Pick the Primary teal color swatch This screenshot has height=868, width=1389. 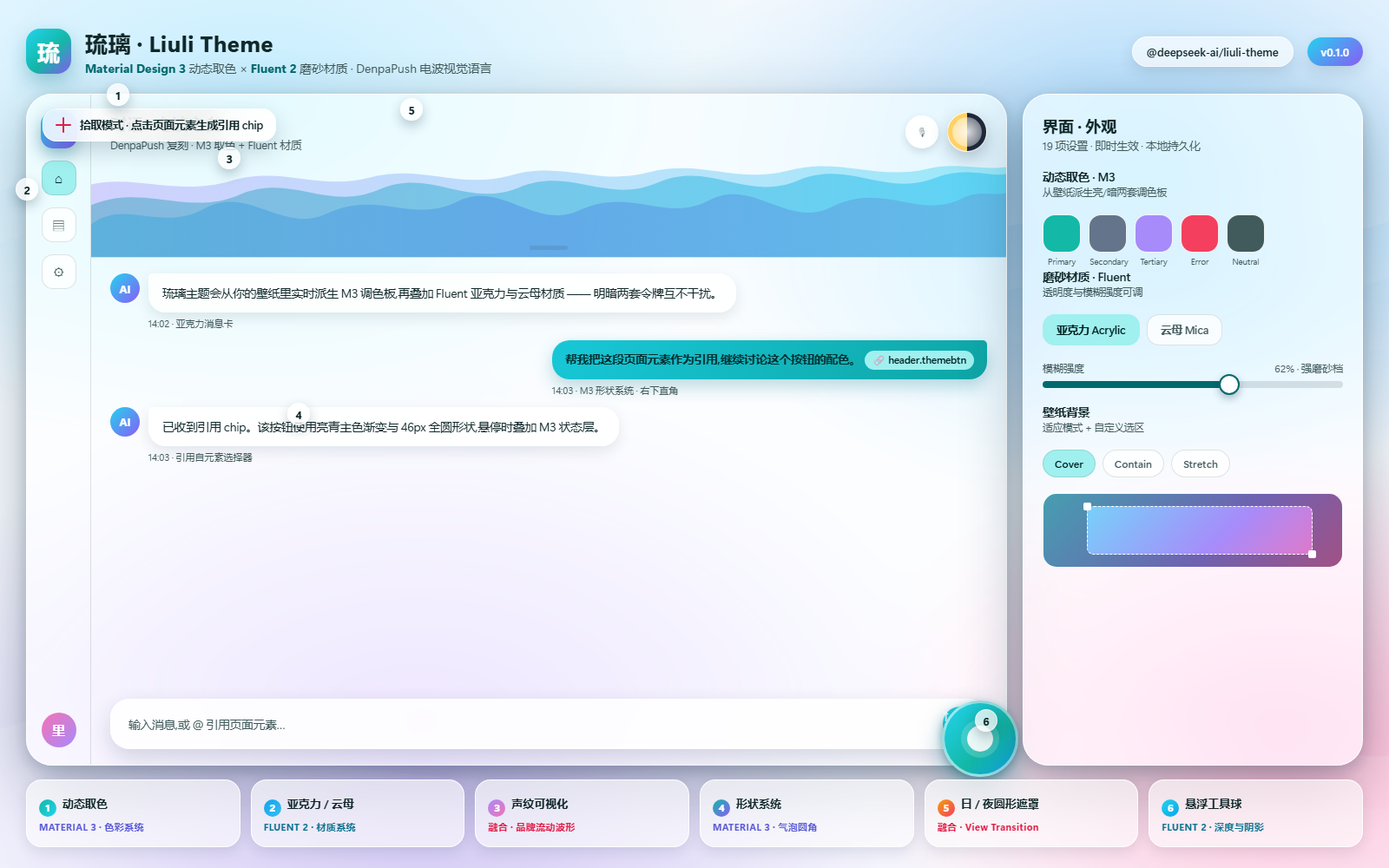click(x=1061, y=233)
